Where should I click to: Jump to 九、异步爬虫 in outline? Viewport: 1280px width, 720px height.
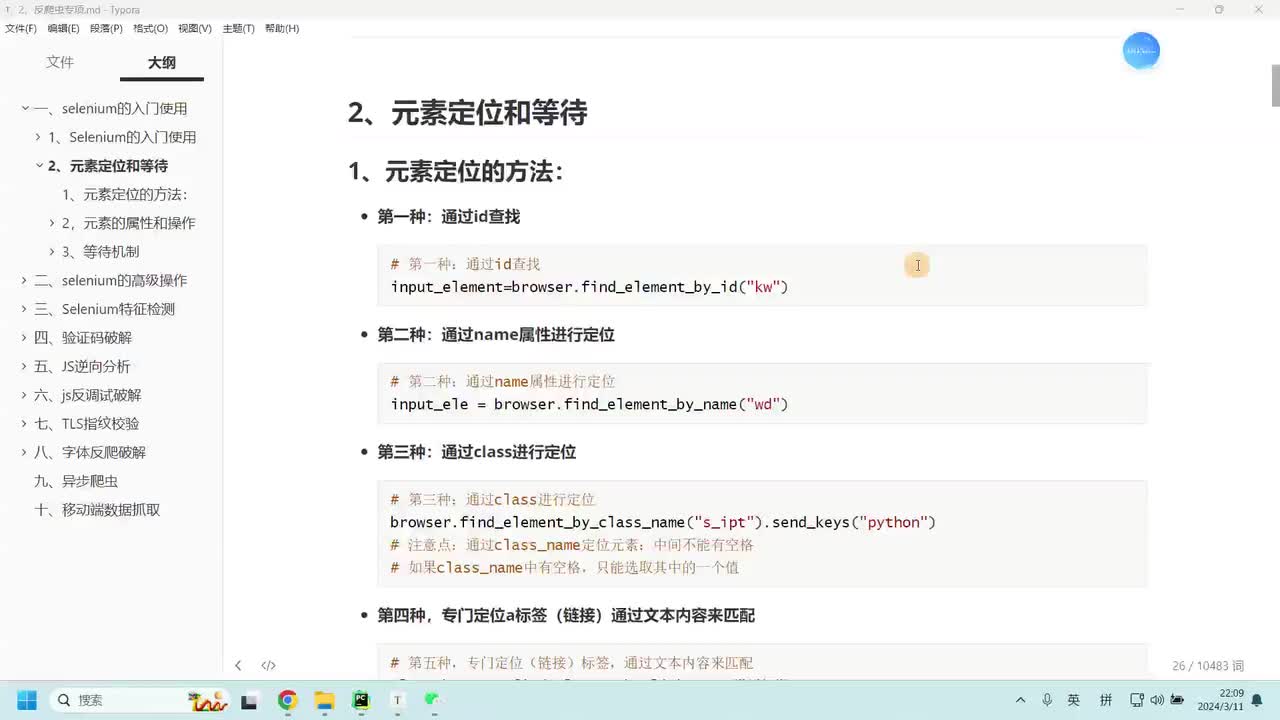[x=76, y=481]
